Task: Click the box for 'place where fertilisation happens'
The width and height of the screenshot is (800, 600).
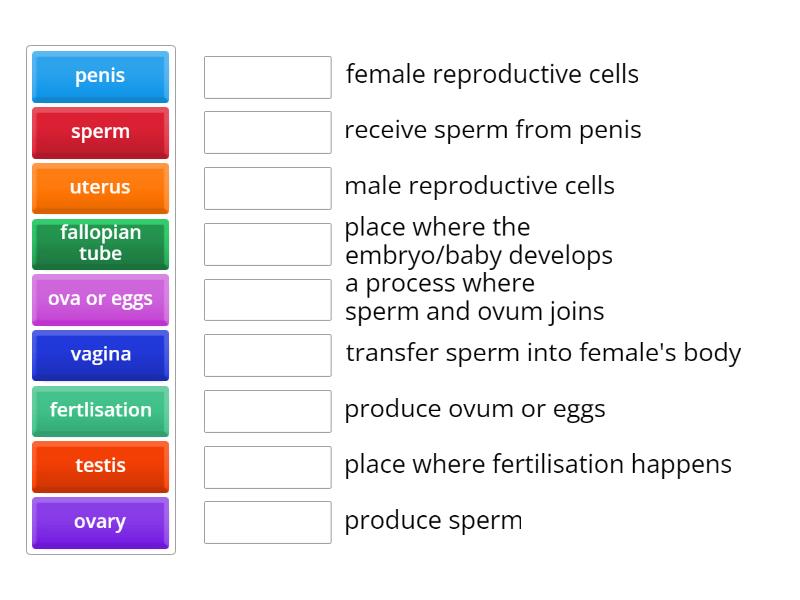Action: click(267, 466)
